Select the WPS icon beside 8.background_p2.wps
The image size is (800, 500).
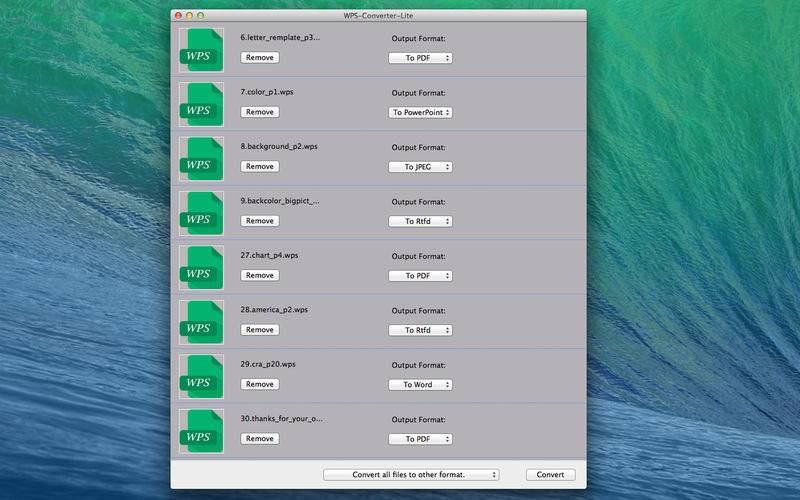pyautogui.click(x=201, y=159)
